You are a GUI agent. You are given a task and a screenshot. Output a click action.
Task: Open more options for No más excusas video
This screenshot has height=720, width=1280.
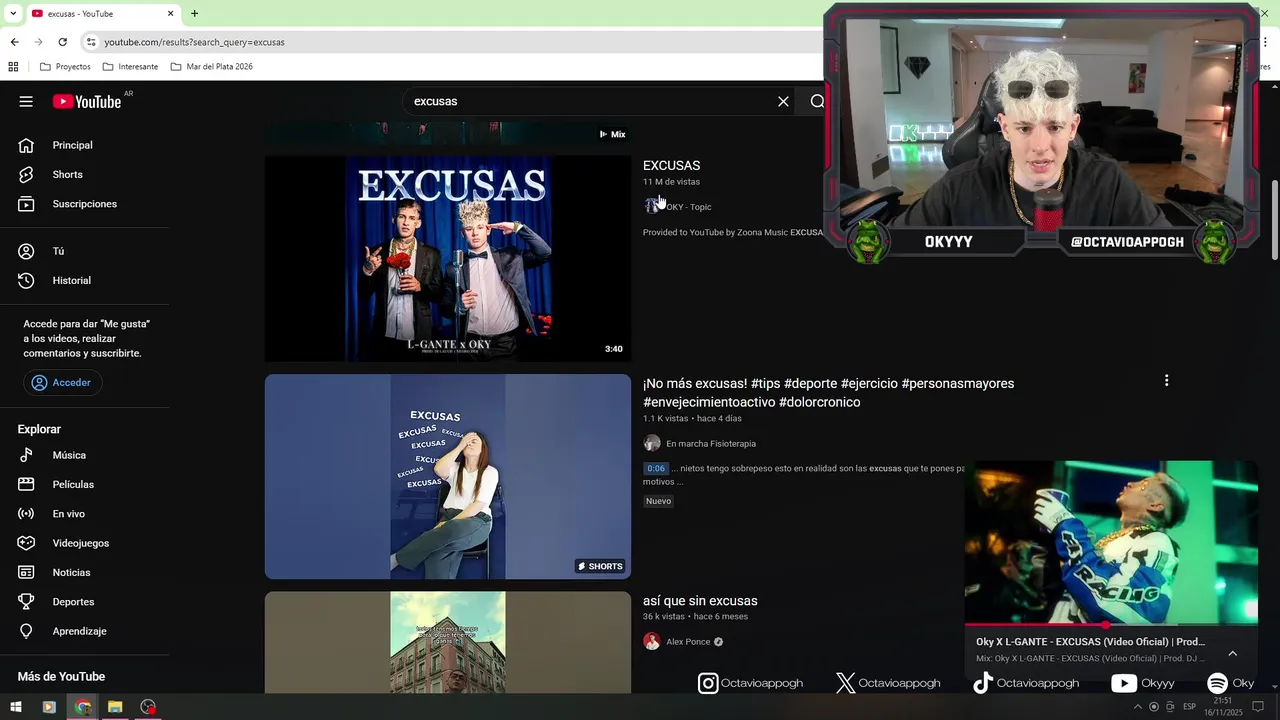tap(1166, 380)
